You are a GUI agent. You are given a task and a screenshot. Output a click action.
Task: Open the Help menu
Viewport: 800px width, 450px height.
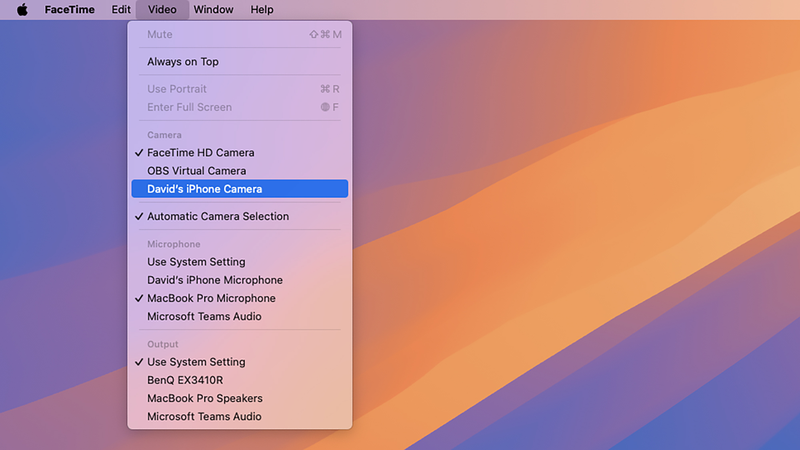coord(262,10)
